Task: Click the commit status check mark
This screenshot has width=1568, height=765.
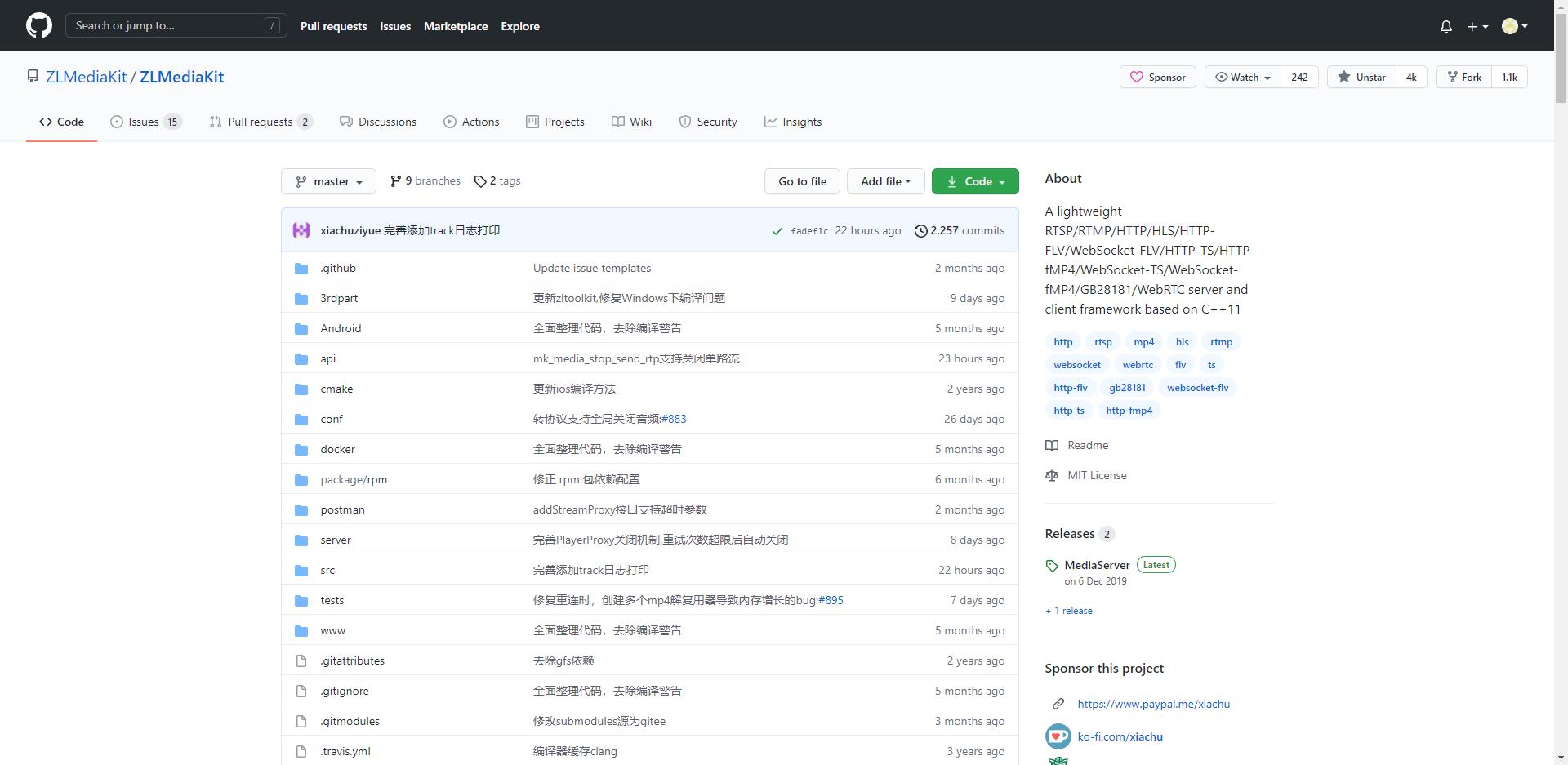Action: click(x=777, y=231)
